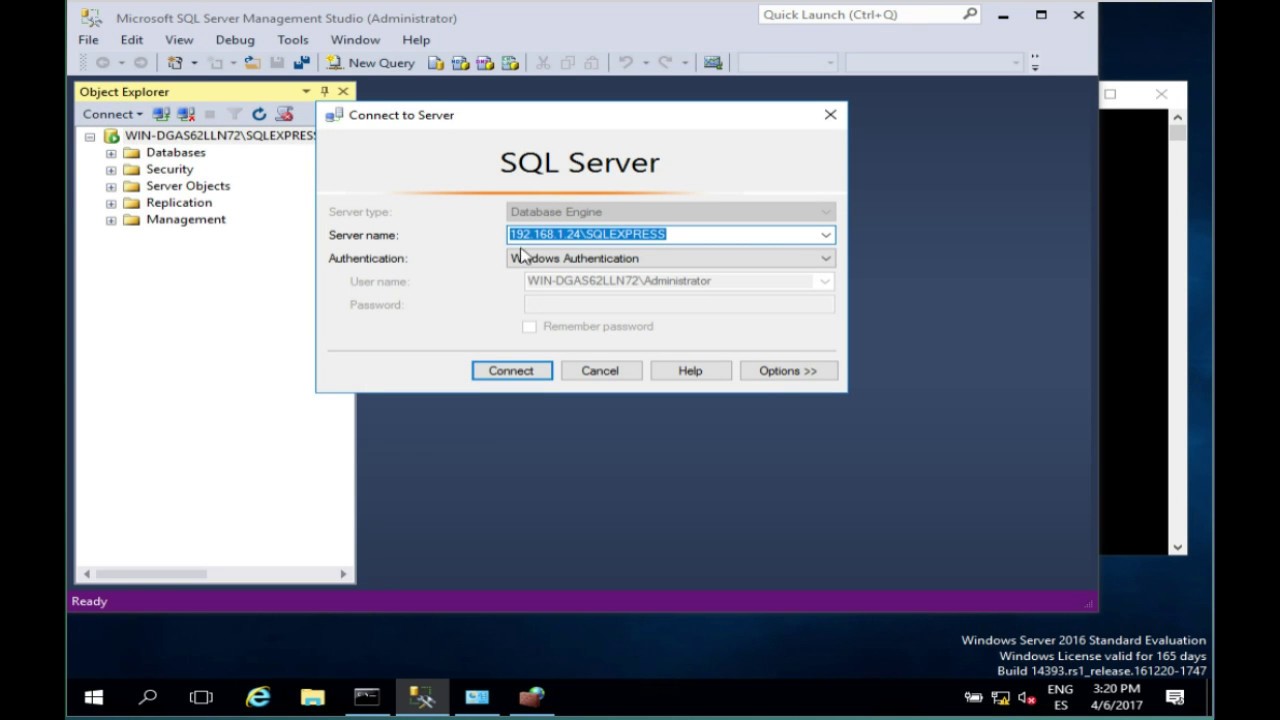Screen dimensions: 1280x720
Task: Open Command Prompt from taskbar
Action: 367,697
